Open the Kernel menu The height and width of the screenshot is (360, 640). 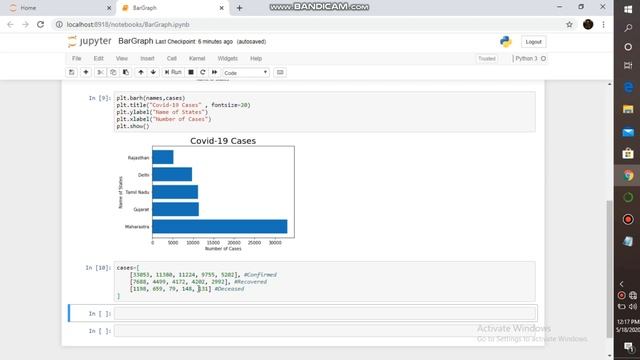click(x=197, y=58)
